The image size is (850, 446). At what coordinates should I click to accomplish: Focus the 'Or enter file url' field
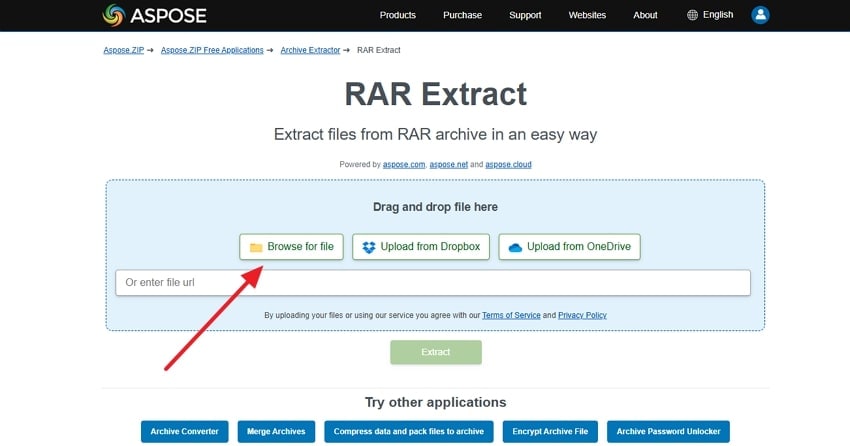click(433, 282)
